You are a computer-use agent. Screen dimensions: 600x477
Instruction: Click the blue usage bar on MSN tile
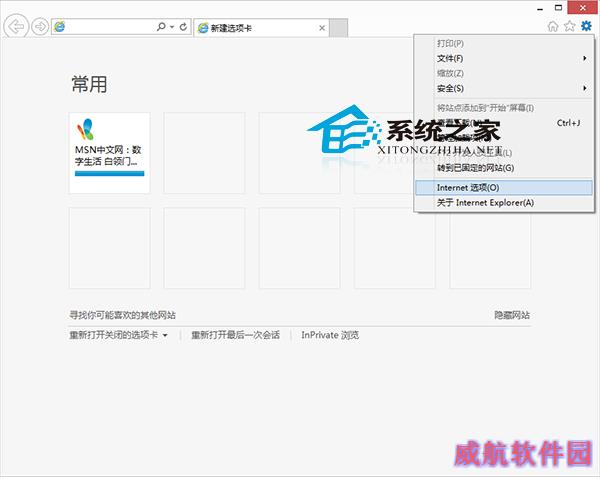(109, 174)
